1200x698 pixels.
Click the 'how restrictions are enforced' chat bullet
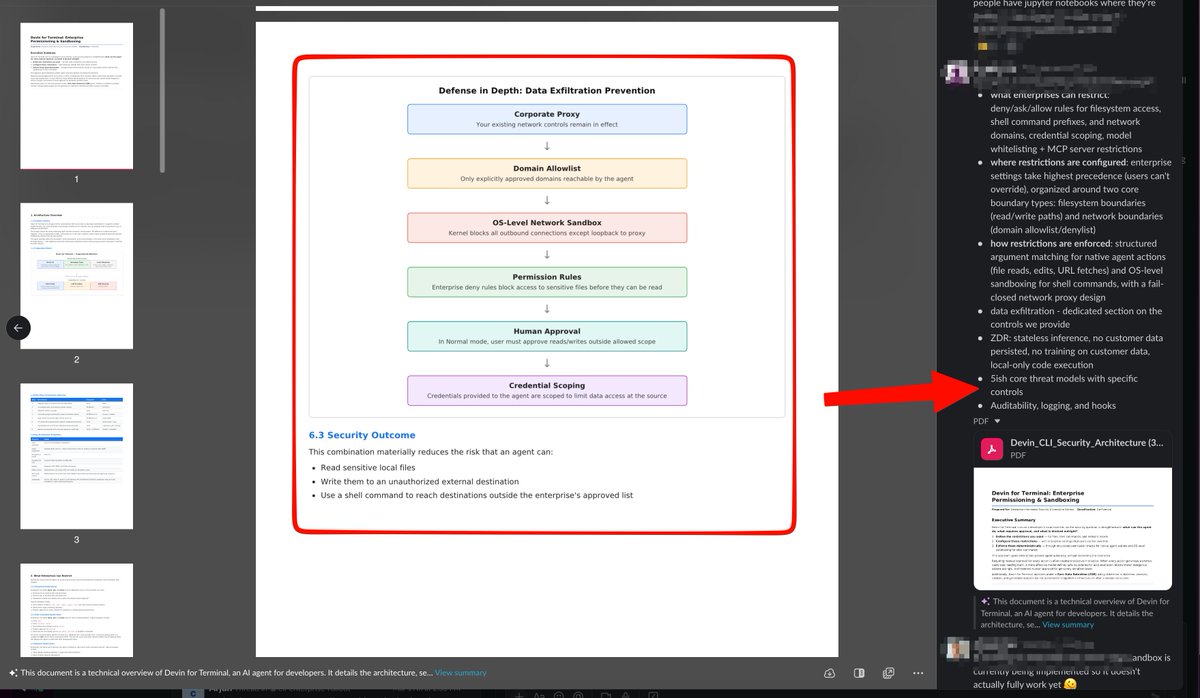(x=1078, y=270)
